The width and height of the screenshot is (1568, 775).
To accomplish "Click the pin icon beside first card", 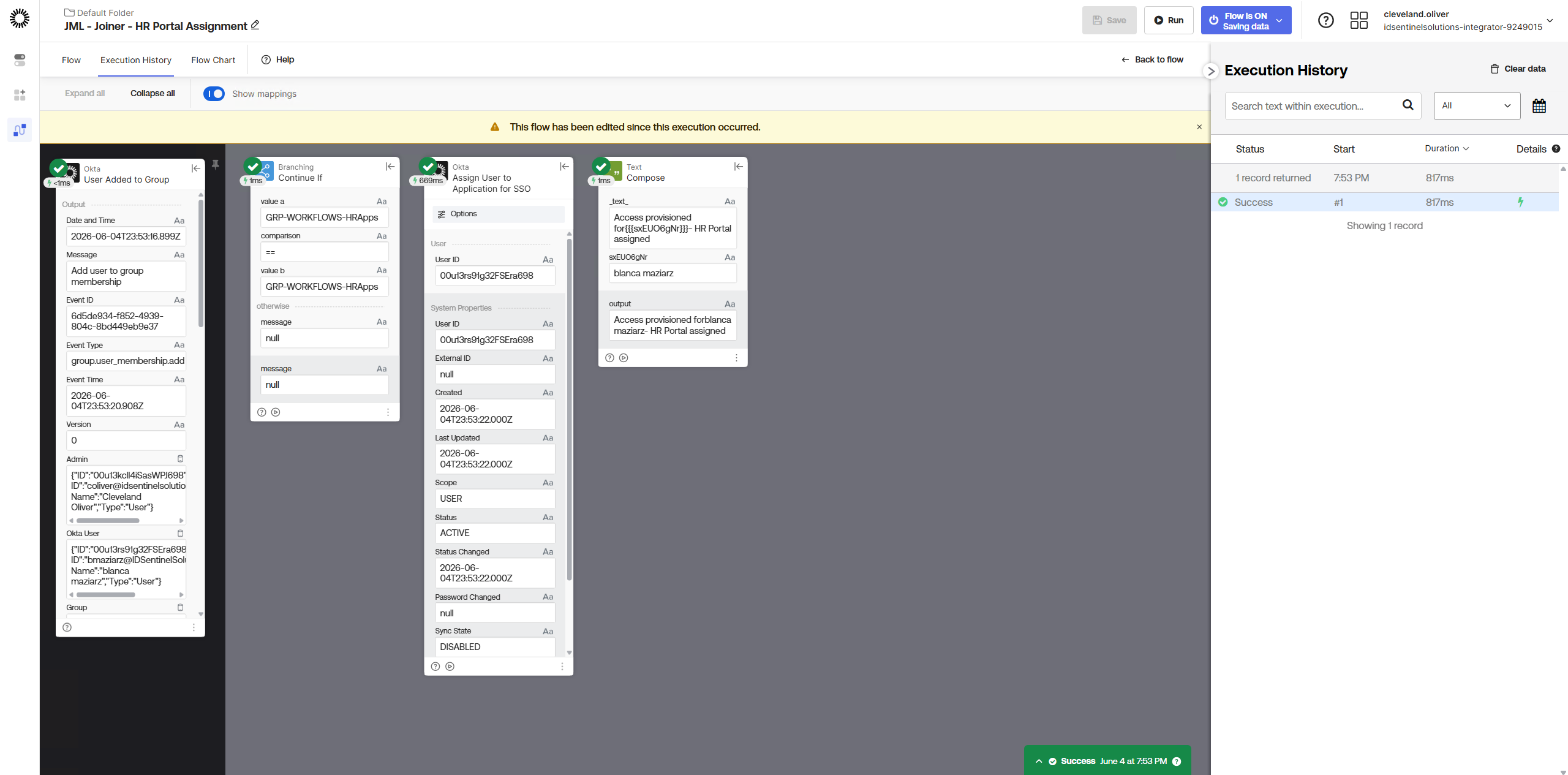I will point(216,165).
